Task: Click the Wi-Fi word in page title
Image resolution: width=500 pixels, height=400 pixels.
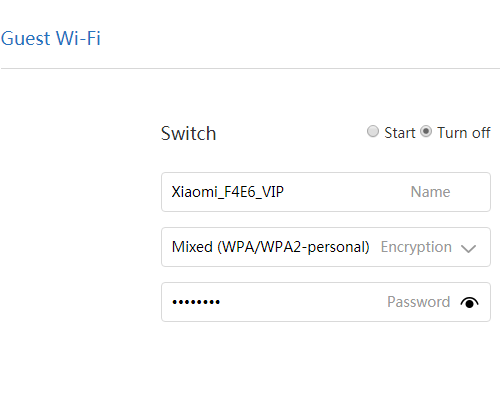Action: click(78, 38)
